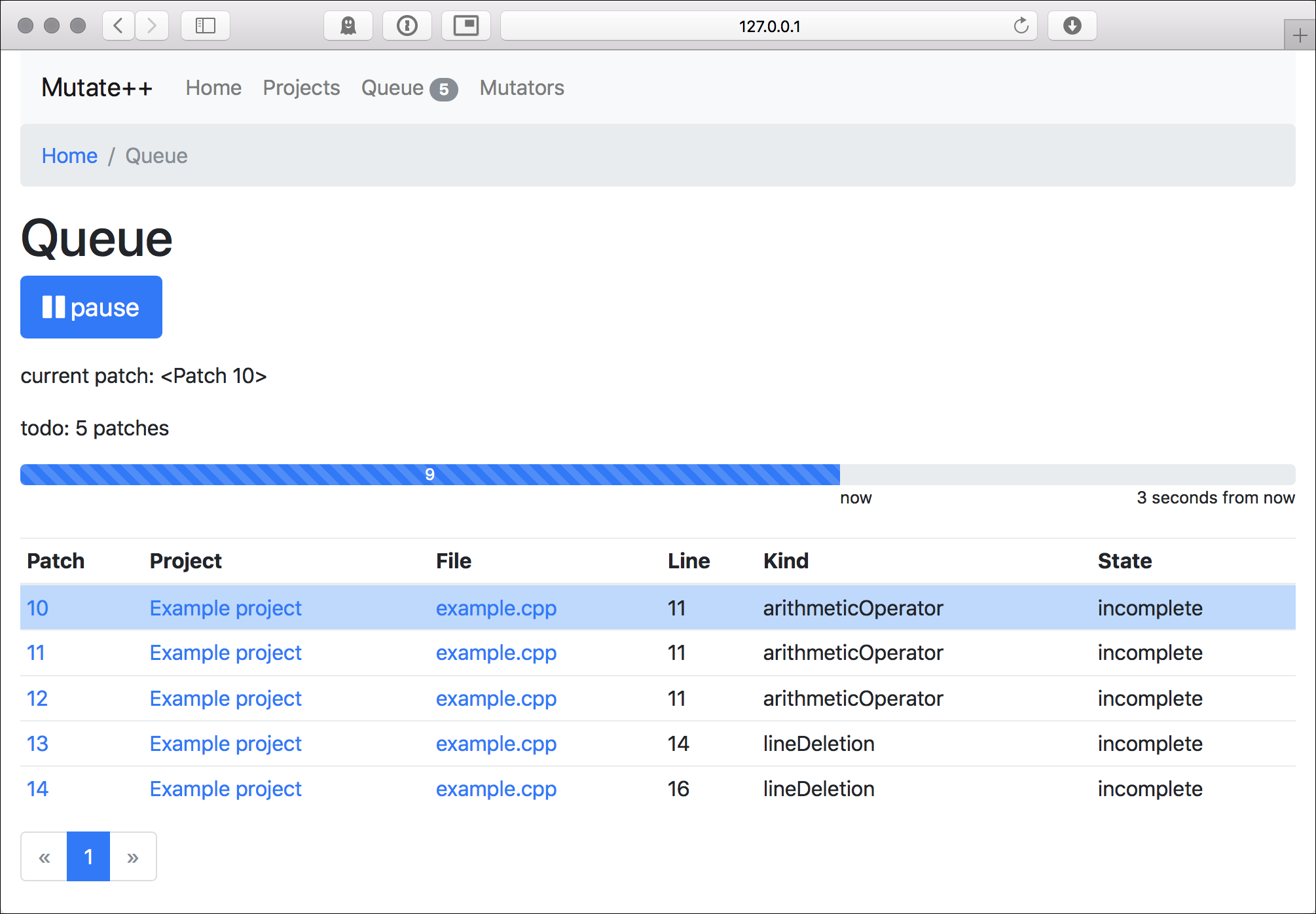
Task: Click the Home breadcrumb link
Action: tap(69, 156)
